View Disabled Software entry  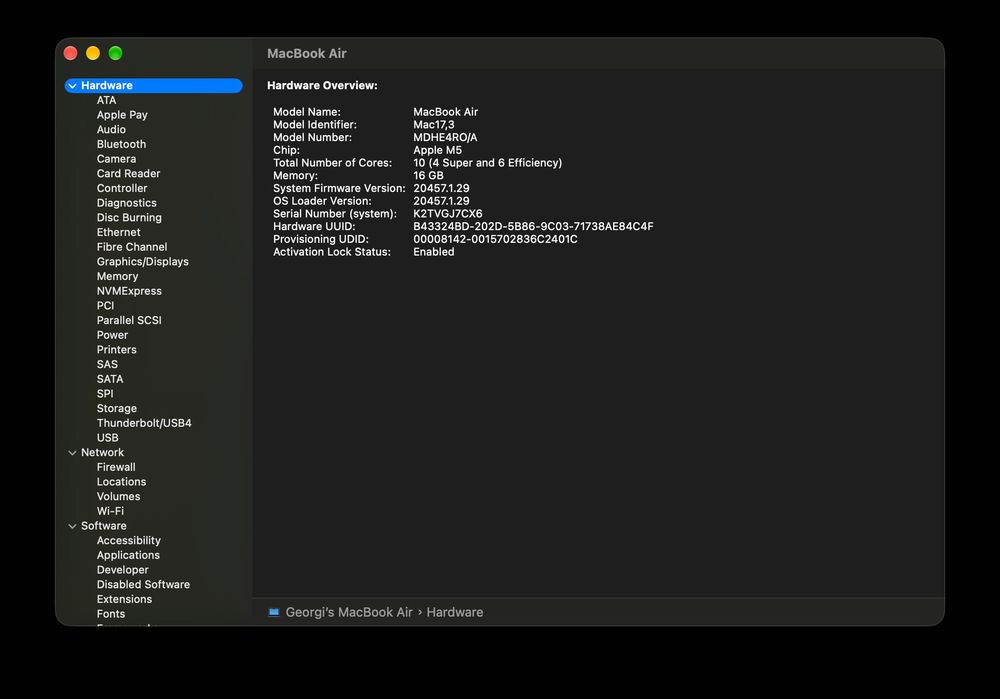(x=143, y=584)
